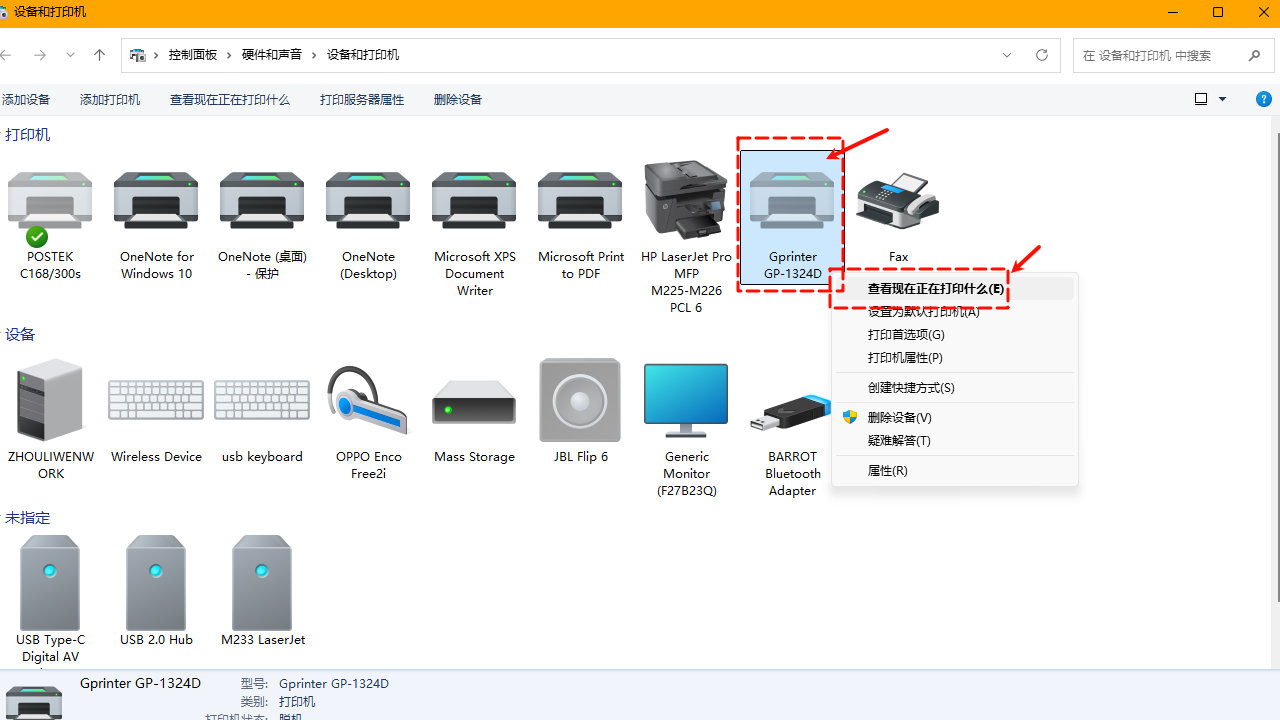This screenshot has width=1280, height=720.
Task: Choose 查看现在正在打印什么(E) in context menu
Action: click(x=954, y=288)
